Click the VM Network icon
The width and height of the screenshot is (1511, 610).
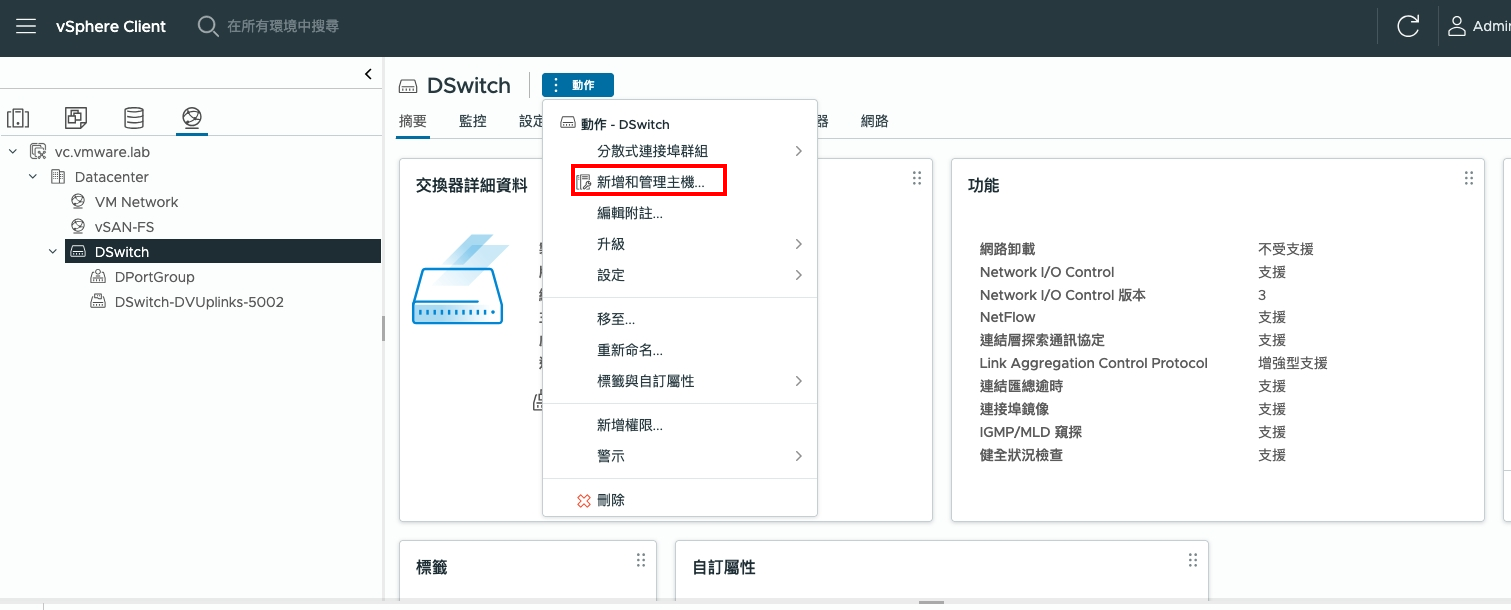78,202
